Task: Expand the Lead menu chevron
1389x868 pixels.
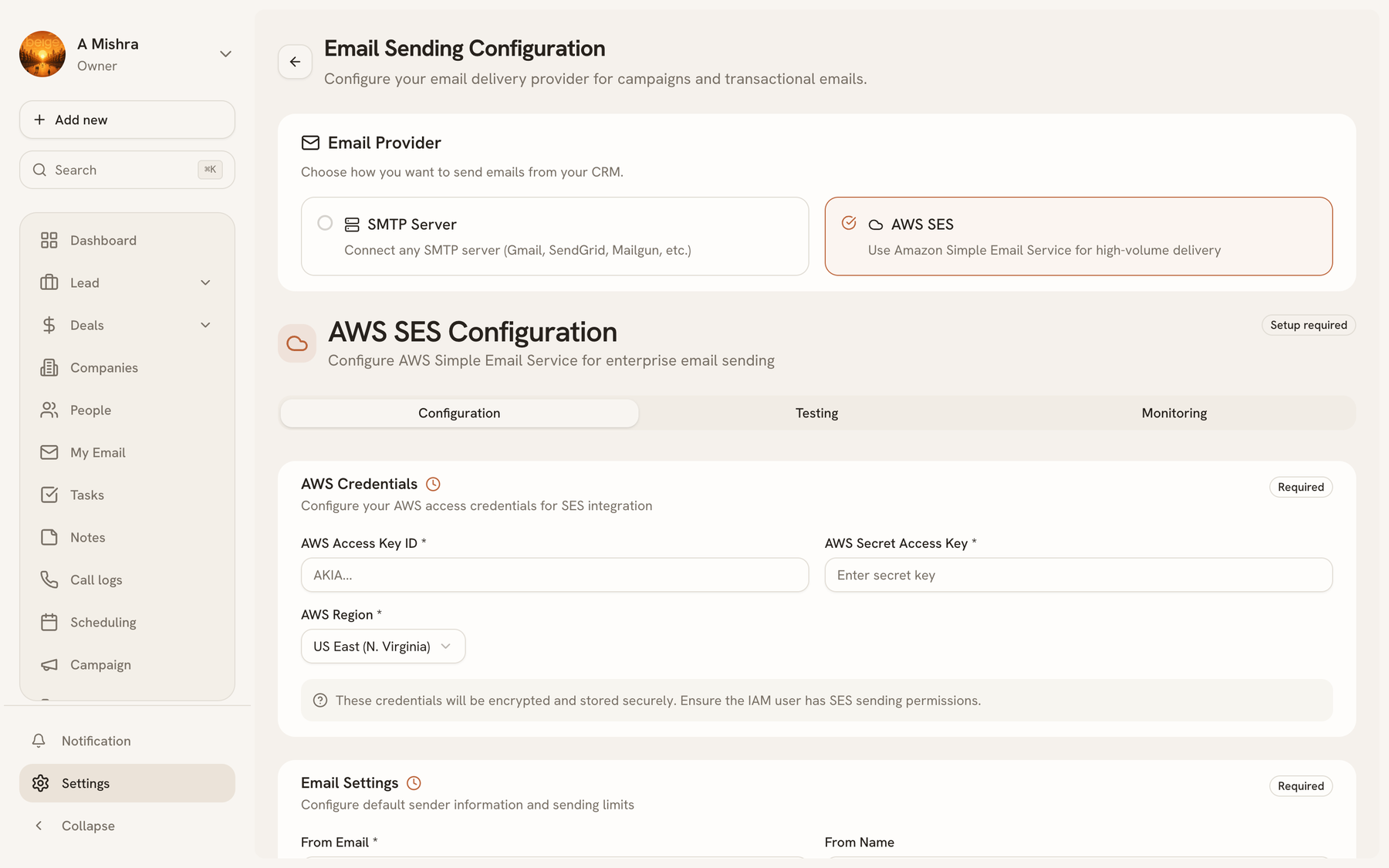Action: (x=205, y=282)
